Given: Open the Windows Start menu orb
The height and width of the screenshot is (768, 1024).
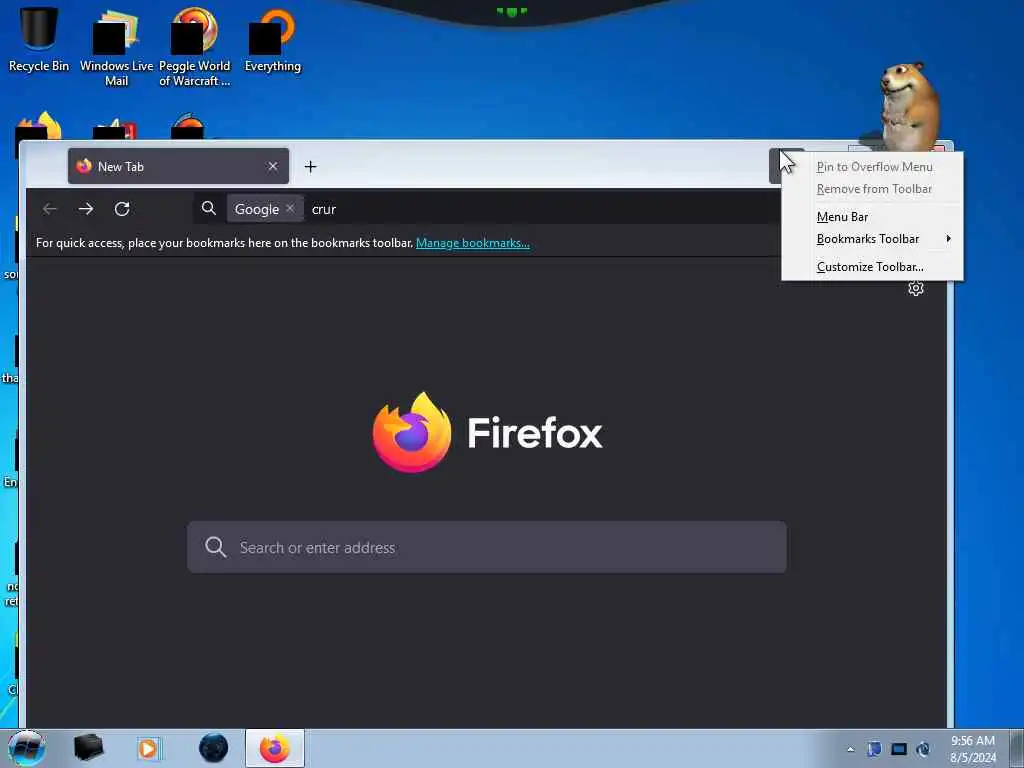Looking at the screenshot, I should (x=26, y=748).
